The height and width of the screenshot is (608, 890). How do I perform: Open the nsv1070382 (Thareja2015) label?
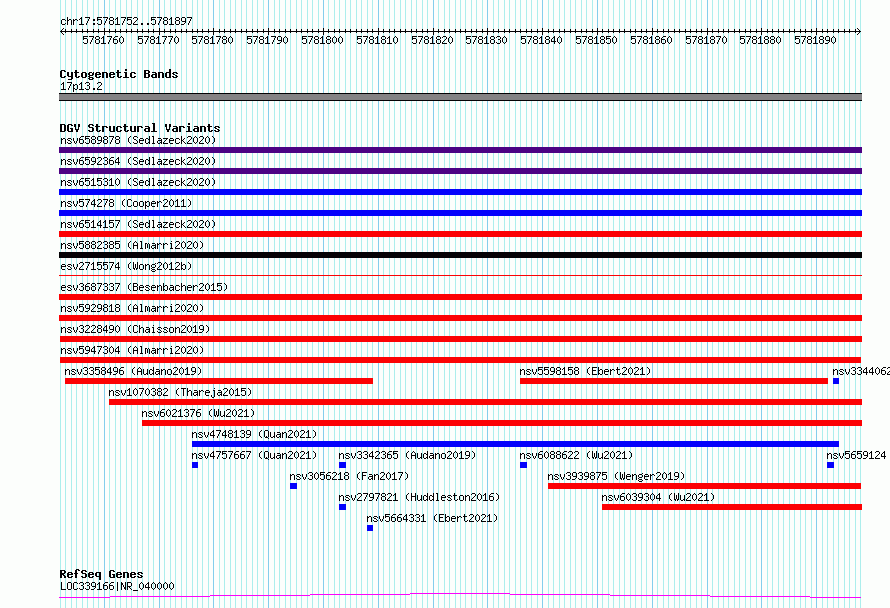point(180,392)
